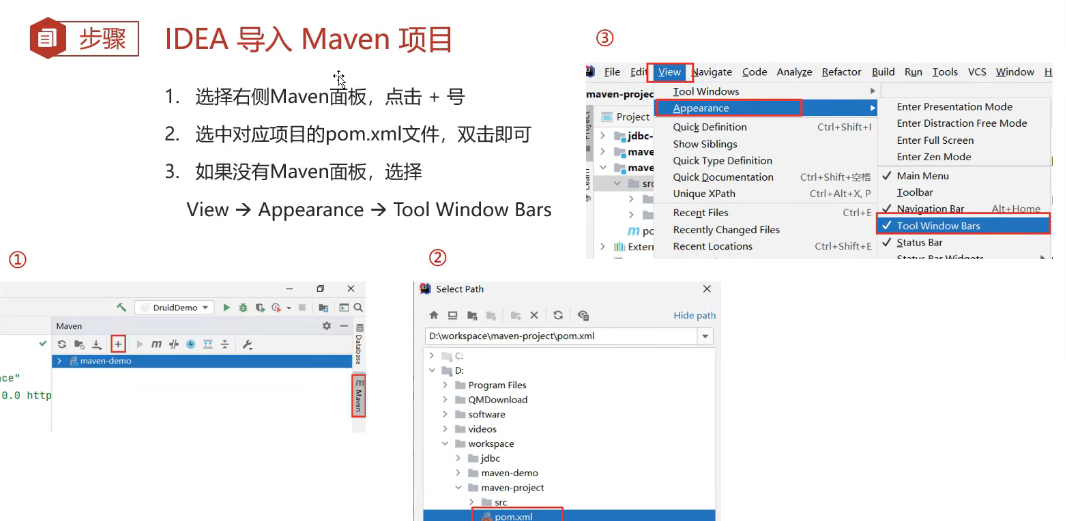1066x521 pixels.
Task: Click the Add Maven Projects plus icon
Action: 118,344
